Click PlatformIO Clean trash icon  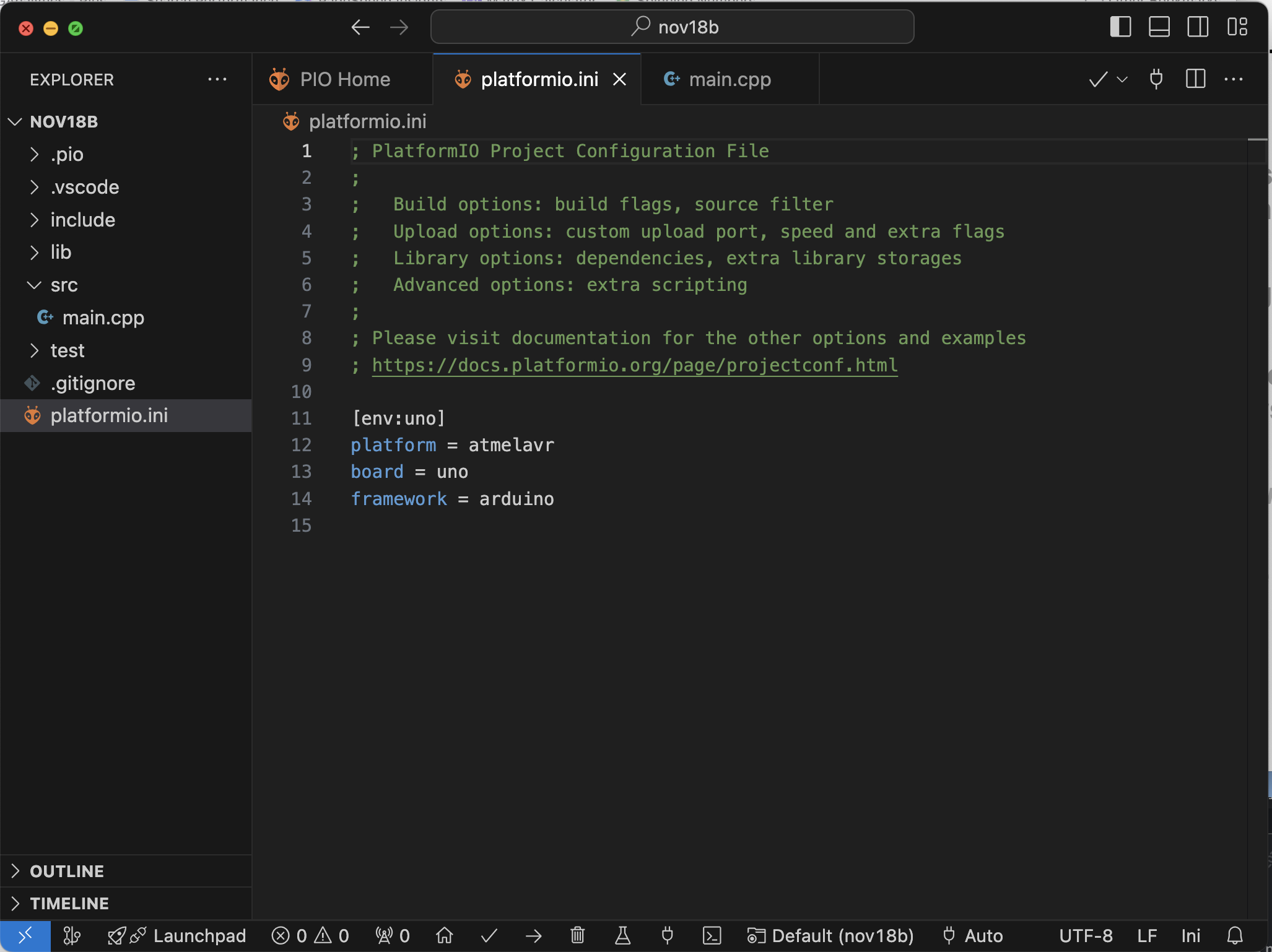pyautogui.click(x=577, y=935)
